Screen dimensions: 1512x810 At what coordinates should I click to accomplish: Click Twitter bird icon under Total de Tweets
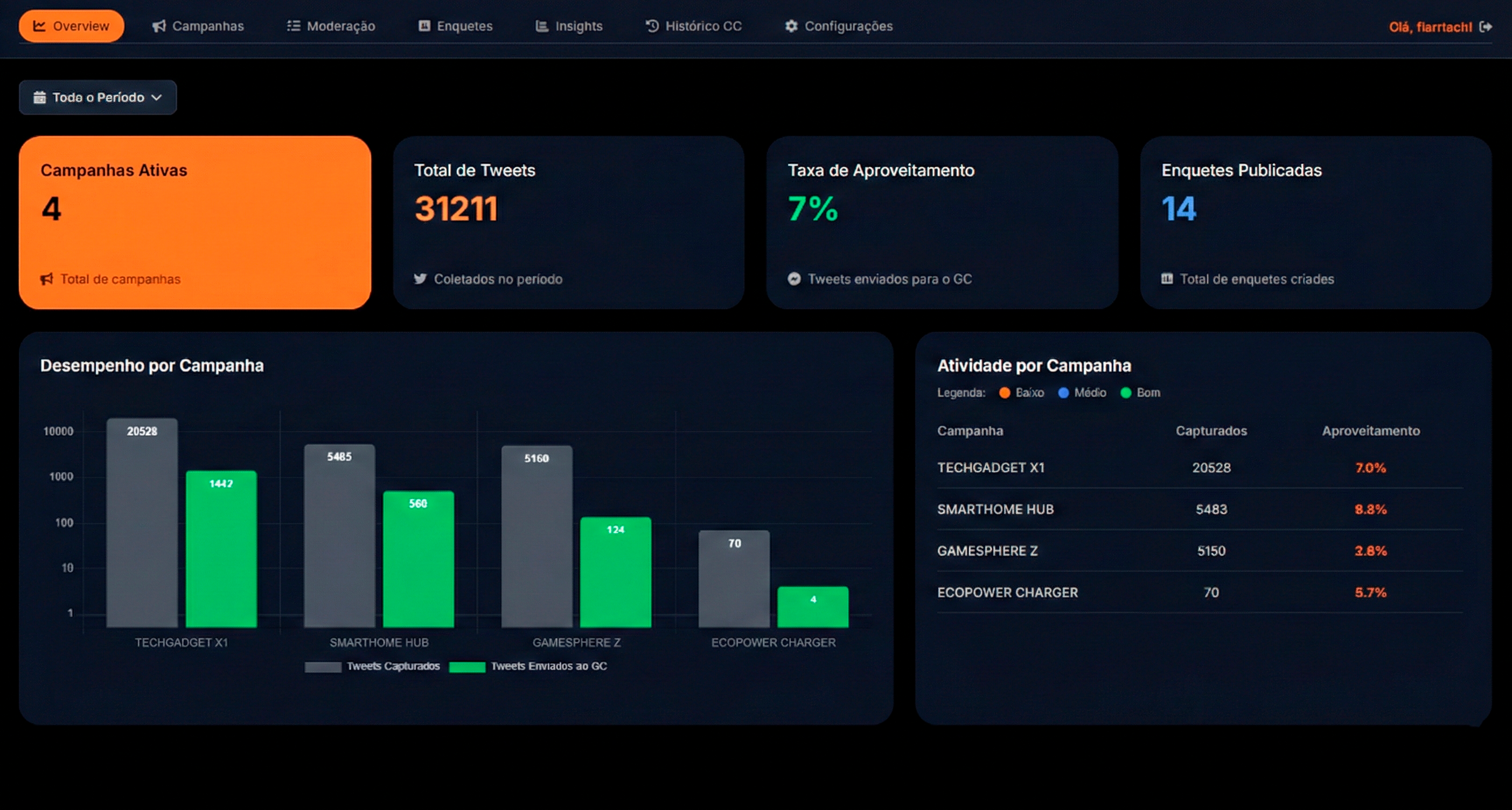click(x=420, y=279)
